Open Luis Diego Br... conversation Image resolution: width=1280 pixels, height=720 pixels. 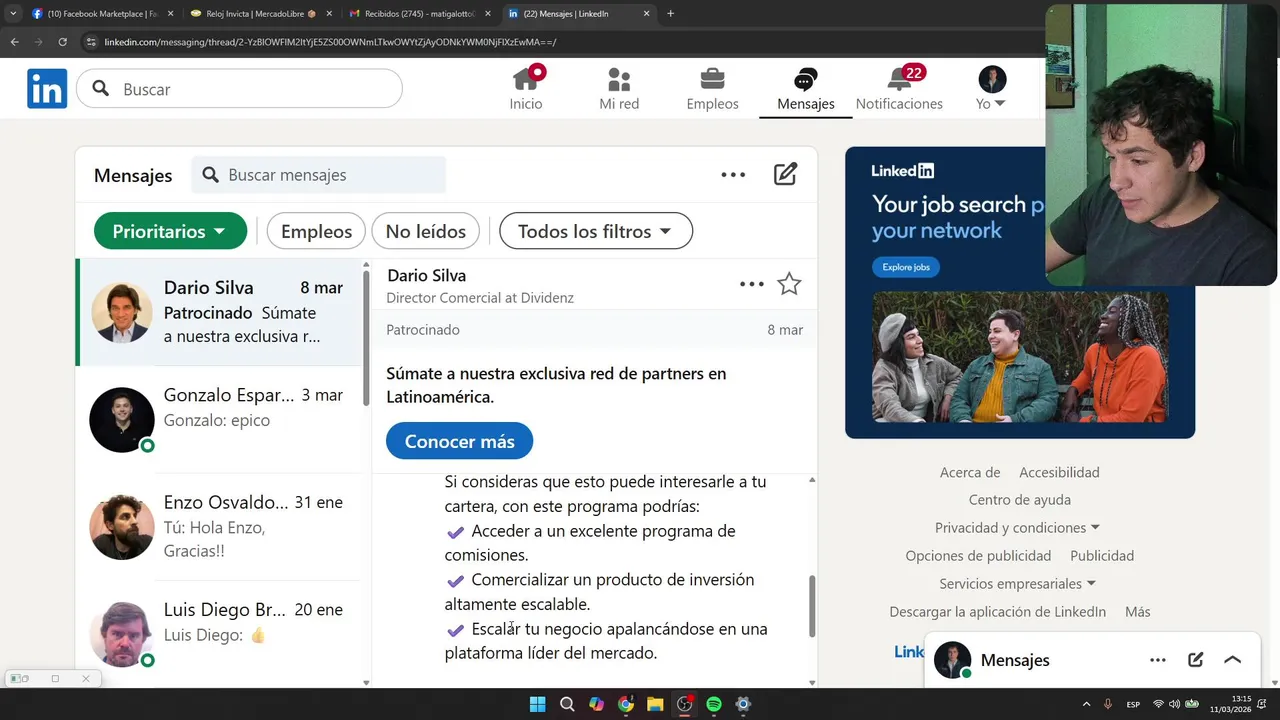pyautogui.click(x=218, y=634)
